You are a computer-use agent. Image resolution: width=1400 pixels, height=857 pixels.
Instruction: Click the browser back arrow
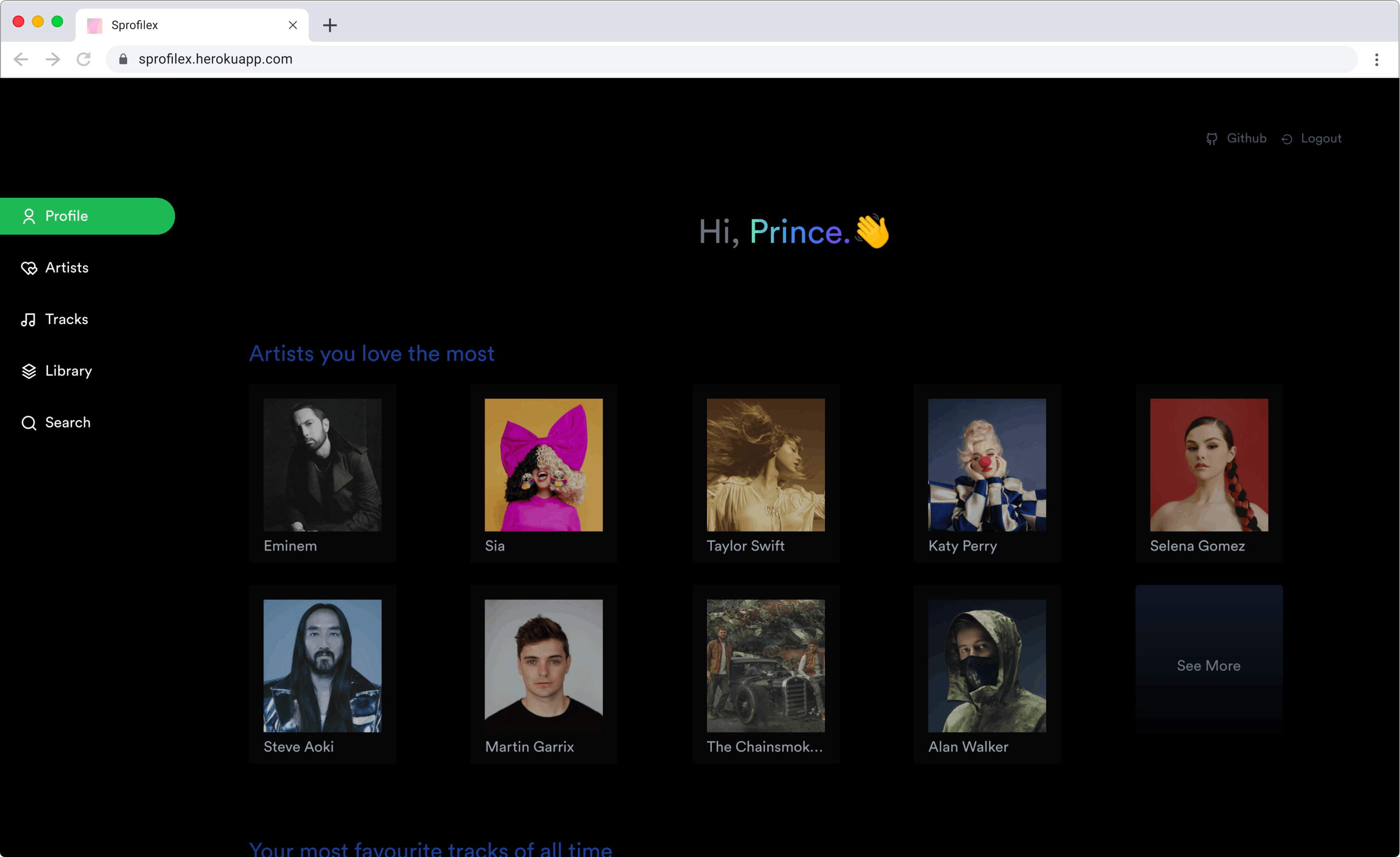coord(21,59)
